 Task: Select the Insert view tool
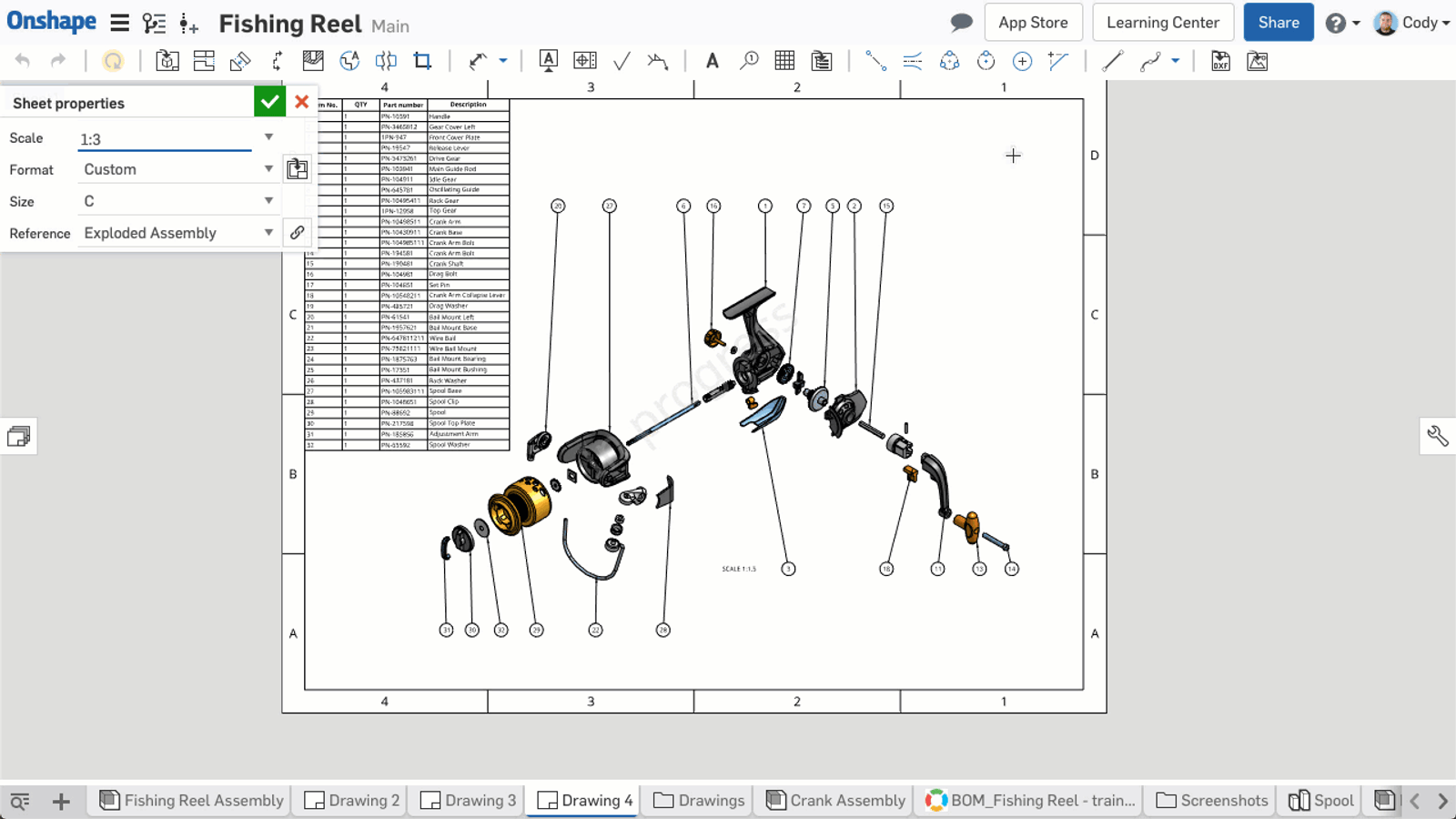167,61
